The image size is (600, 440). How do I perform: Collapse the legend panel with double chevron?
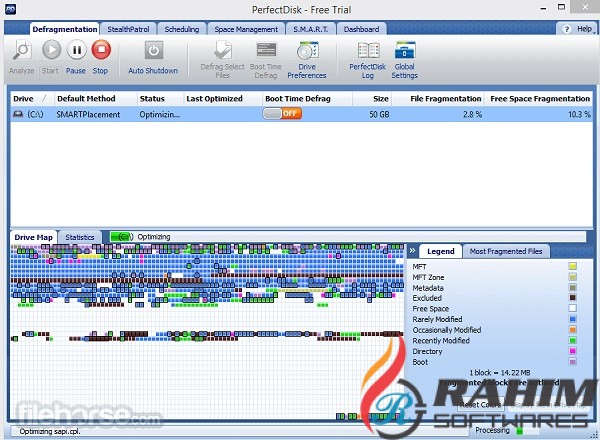pos(412,251)
